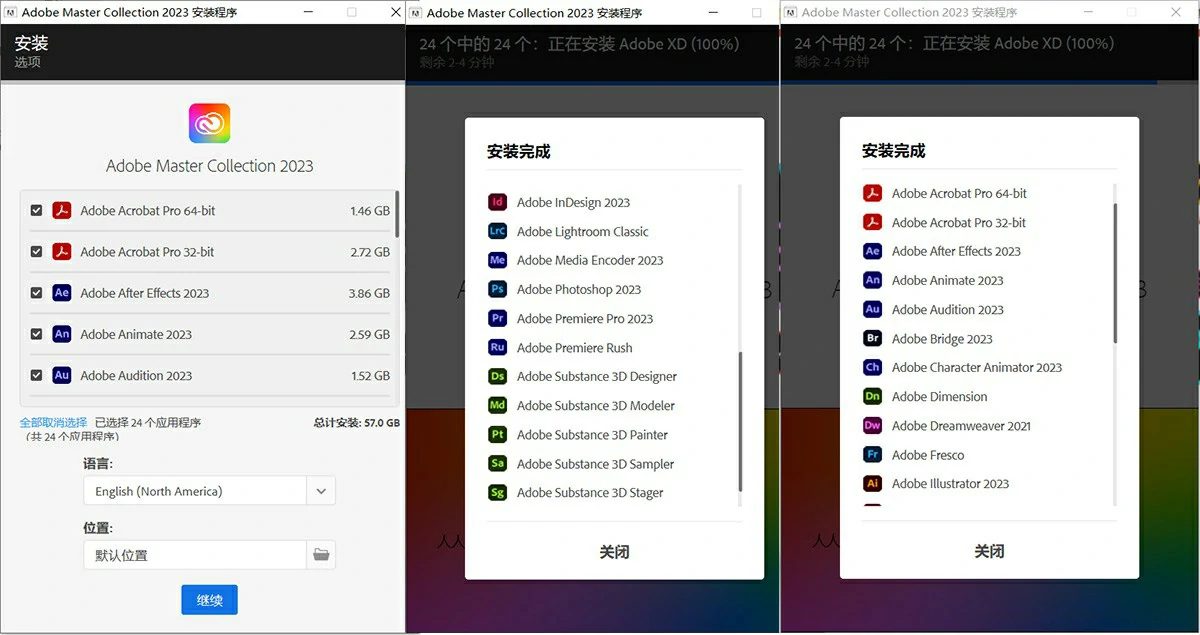Click Adobe Fresco text
The width and height of the screenshot is (1200, 635).
click(928, 454)
